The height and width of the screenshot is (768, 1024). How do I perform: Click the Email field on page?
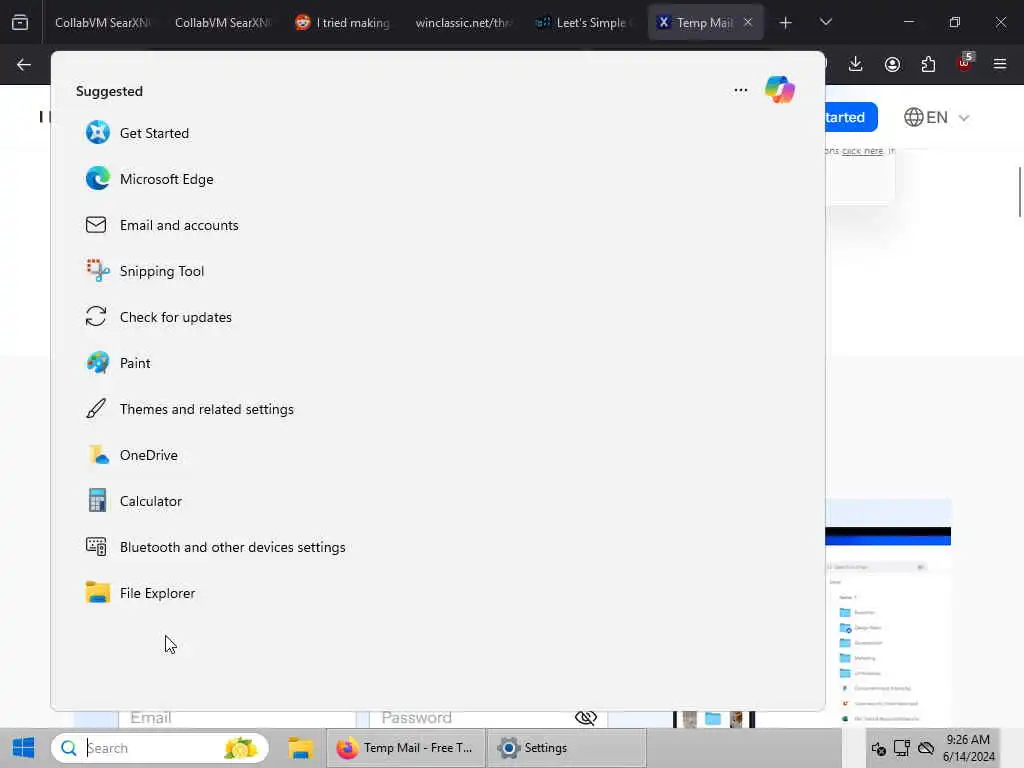point(237,718)
